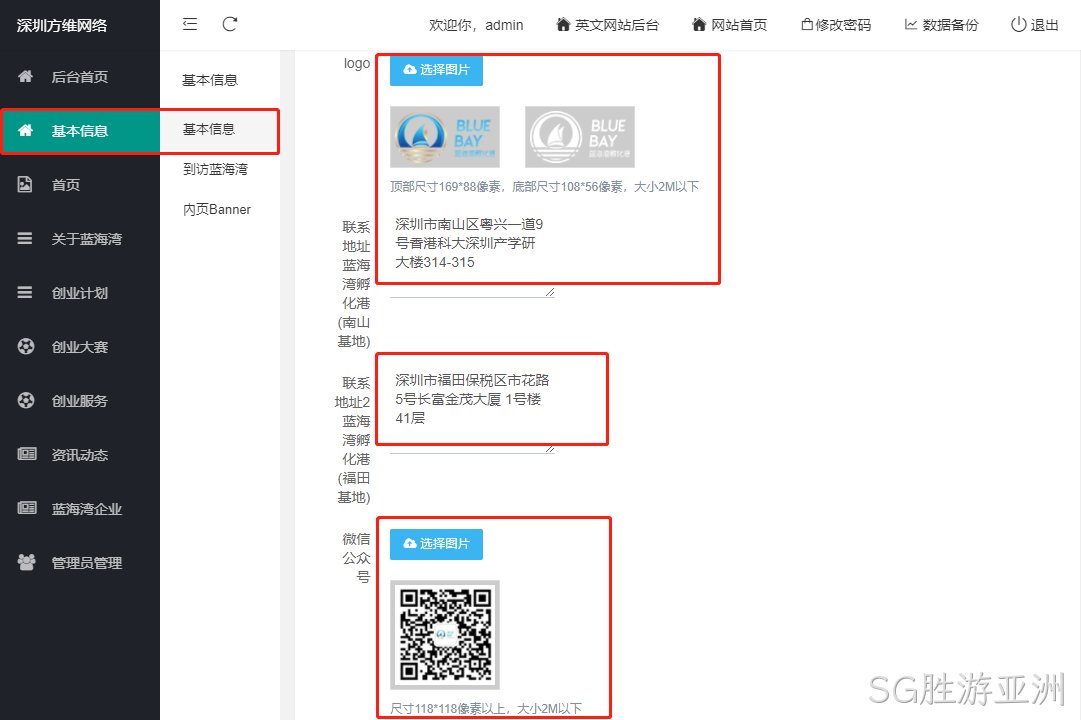Image resolution: width=1081 pixels, height=720 pixels.
Task: Click the 深圳方维网络 site title
Action: click(62, 26)
